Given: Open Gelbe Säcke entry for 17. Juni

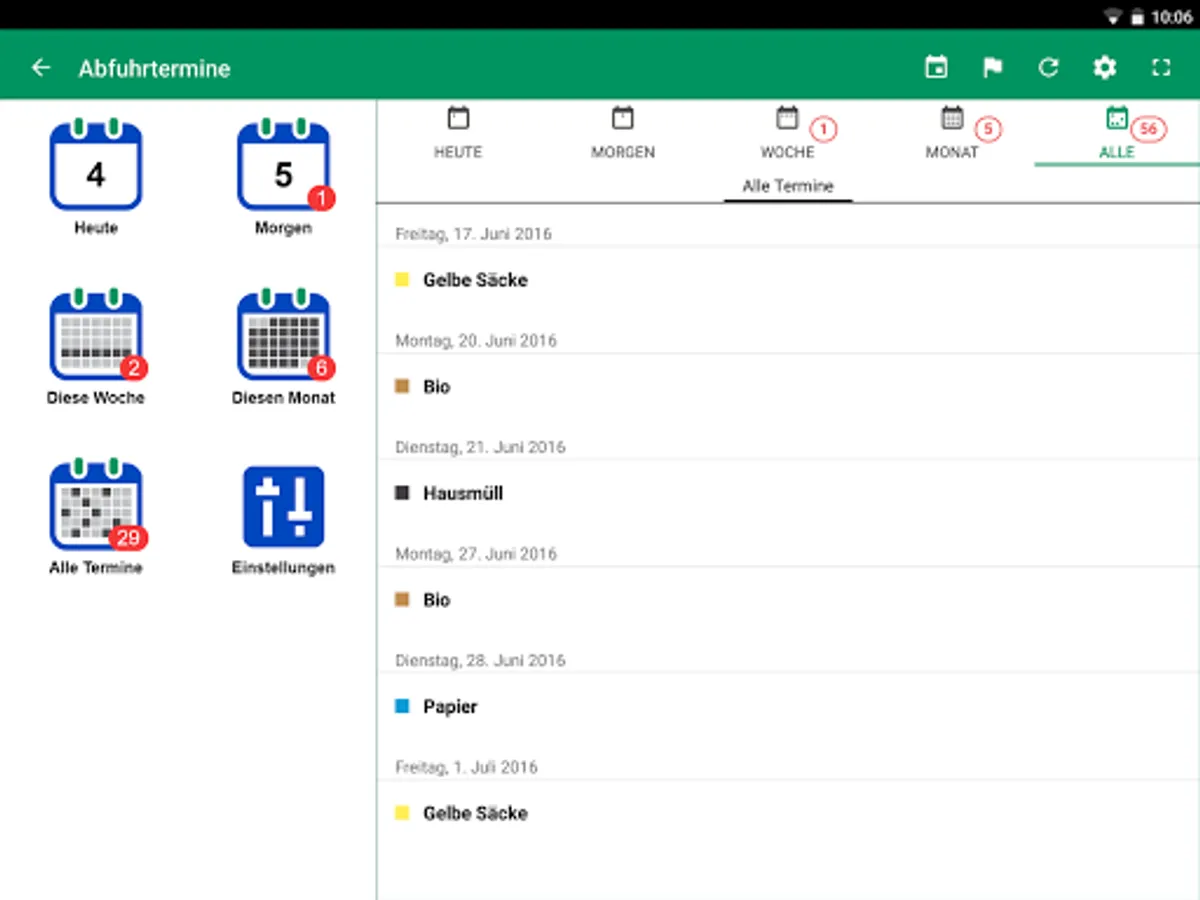Looking at the screenshot, I should coord(788,280).
